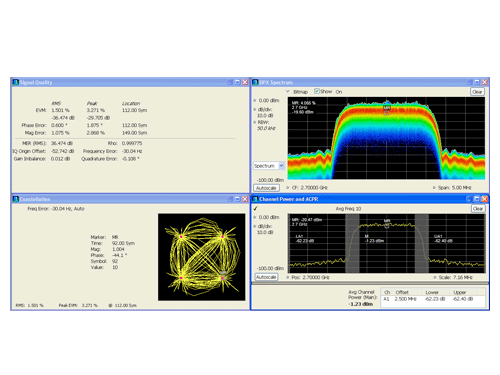This screenshot has width=500, height=375.
Task: Expand the Bitmap trace selector arrow
Action: point(288,91)
